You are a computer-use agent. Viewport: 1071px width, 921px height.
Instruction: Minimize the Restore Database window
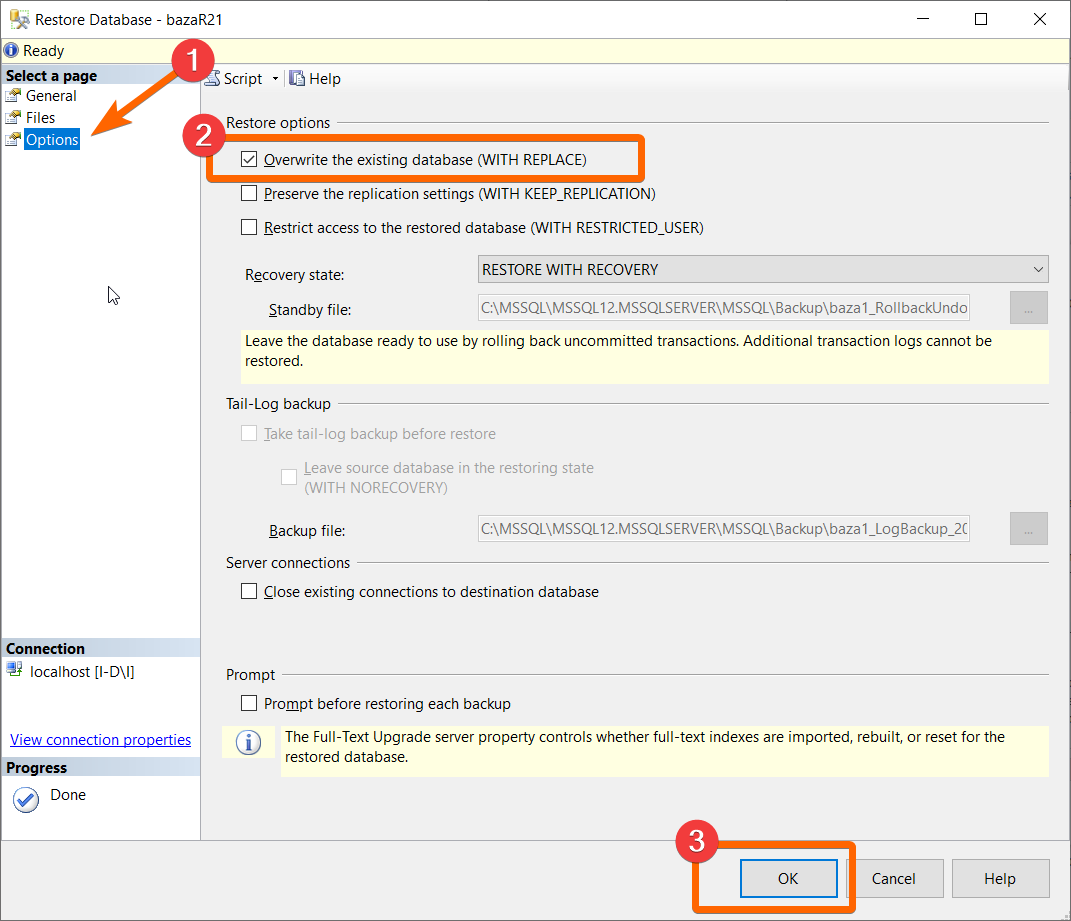click(x=923, y=19)
